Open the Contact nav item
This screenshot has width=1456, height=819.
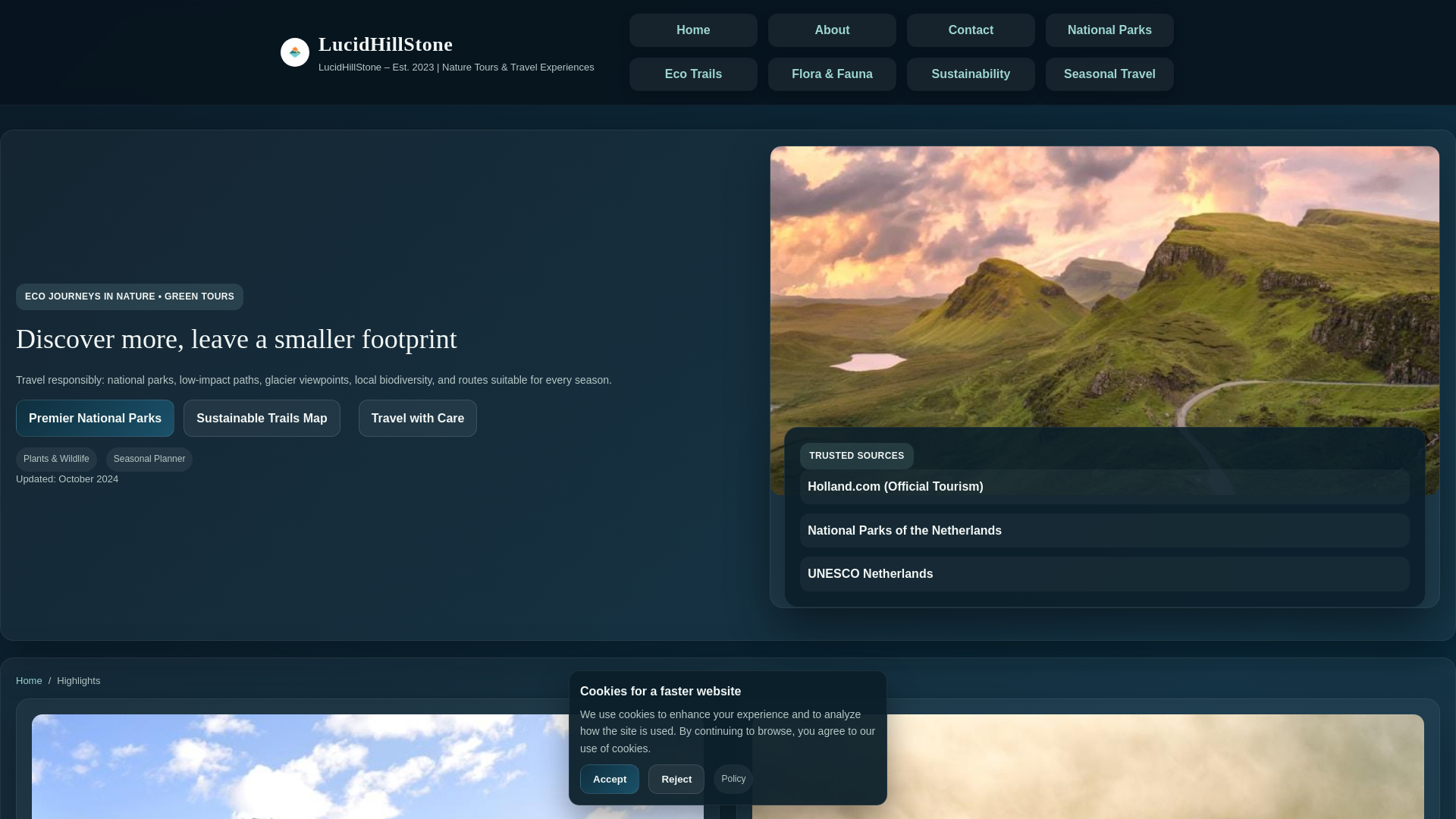[x=971, y=30]
